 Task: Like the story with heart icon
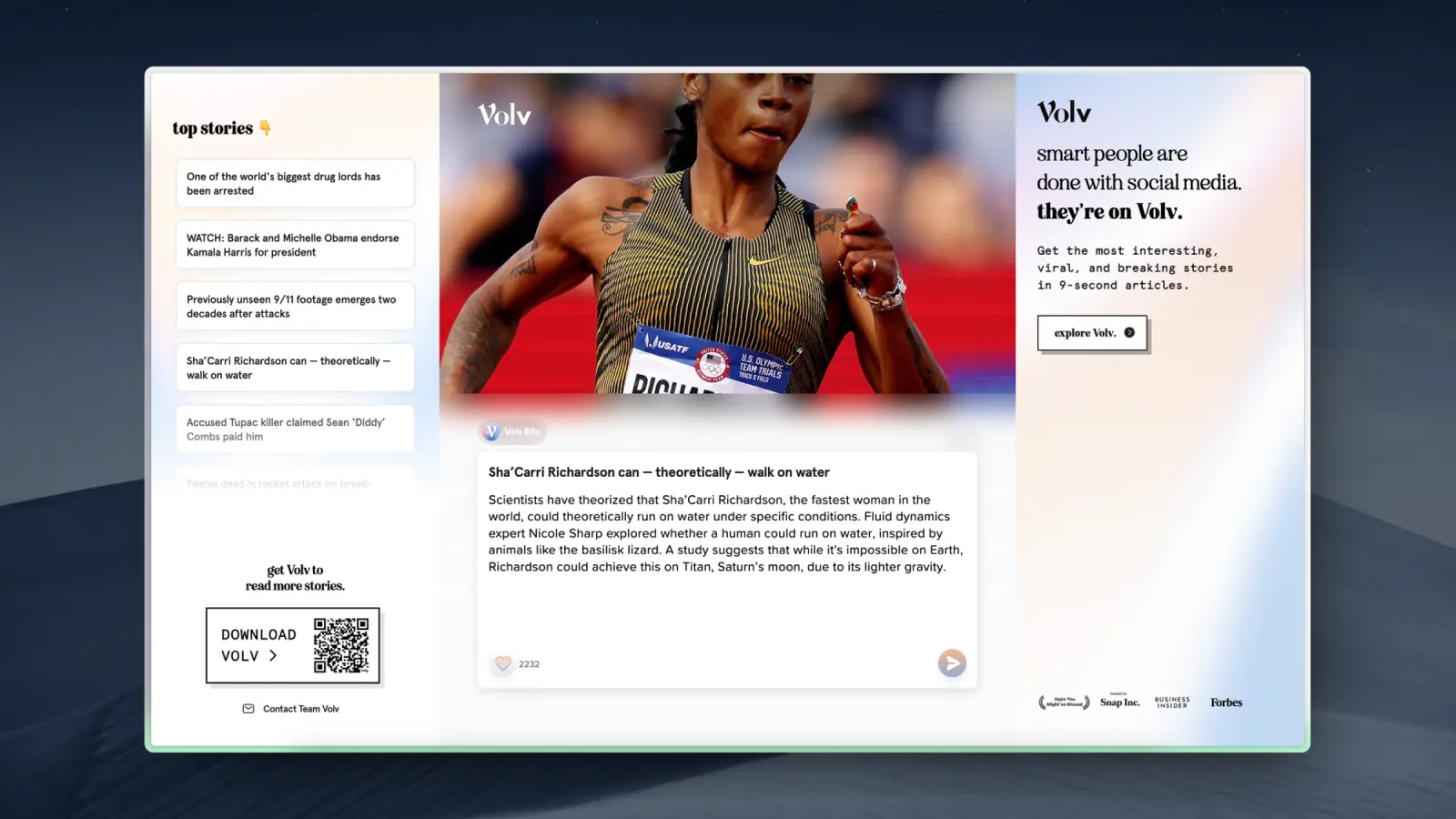[x=502, y=663]
